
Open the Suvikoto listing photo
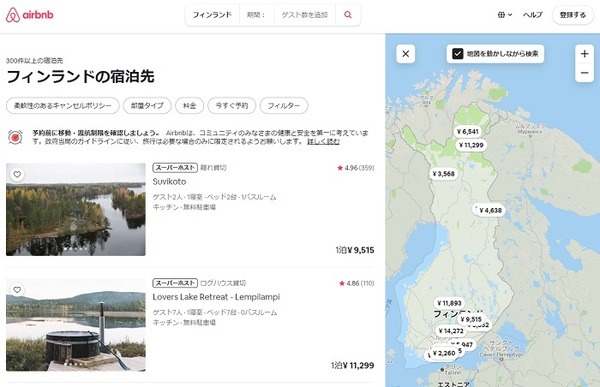[x=76, y=209]
